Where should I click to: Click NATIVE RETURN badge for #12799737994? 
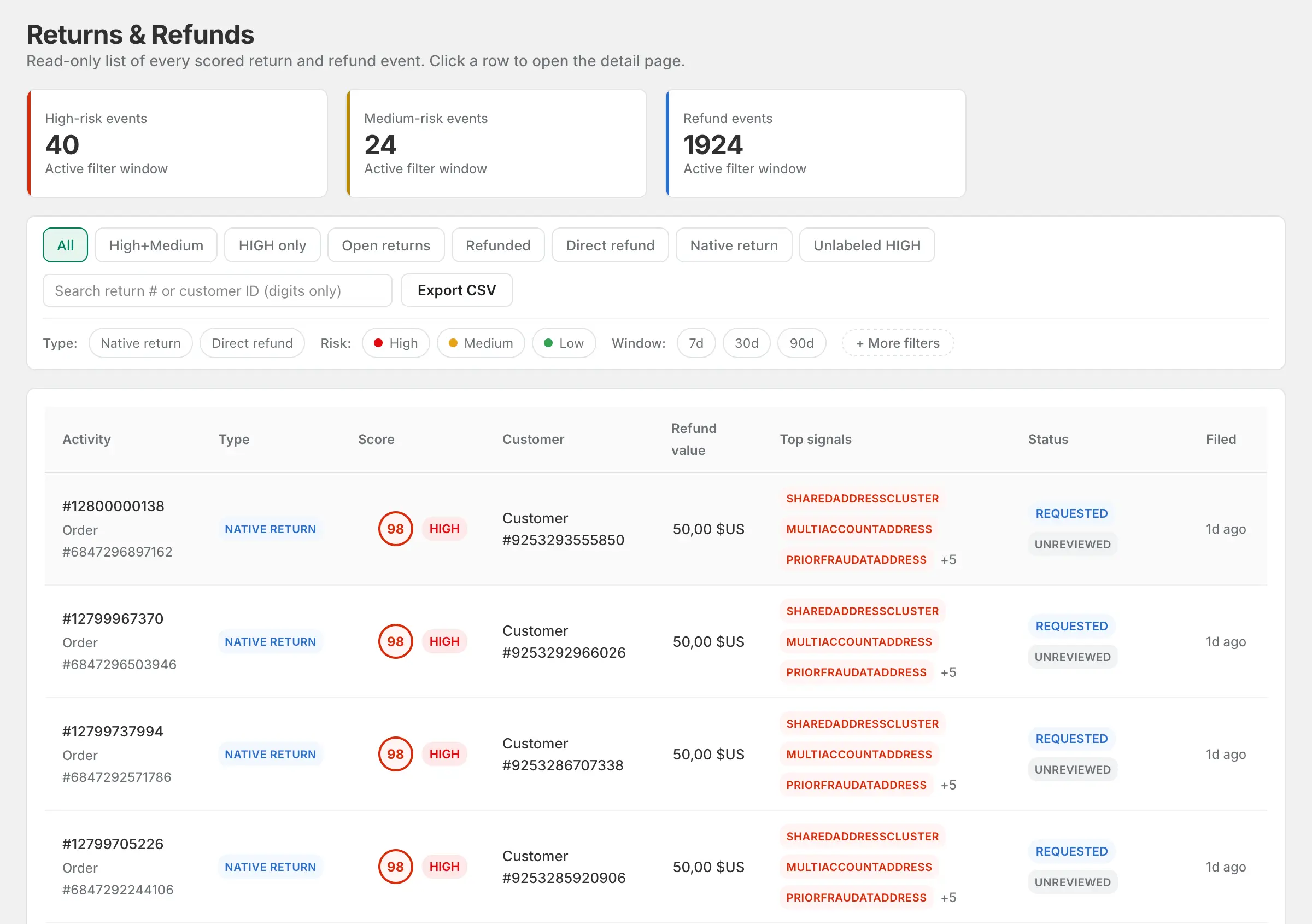click(270, 755)
